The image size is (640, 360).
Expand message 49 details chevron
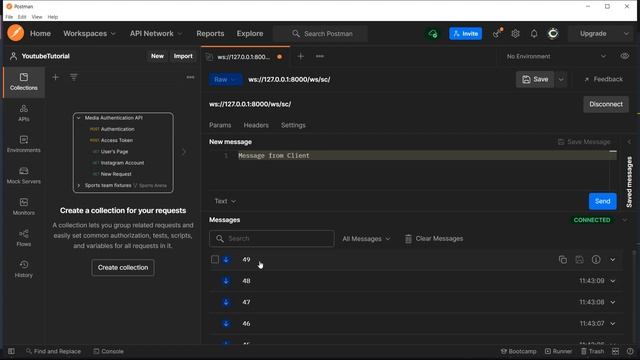click(613, 260)
